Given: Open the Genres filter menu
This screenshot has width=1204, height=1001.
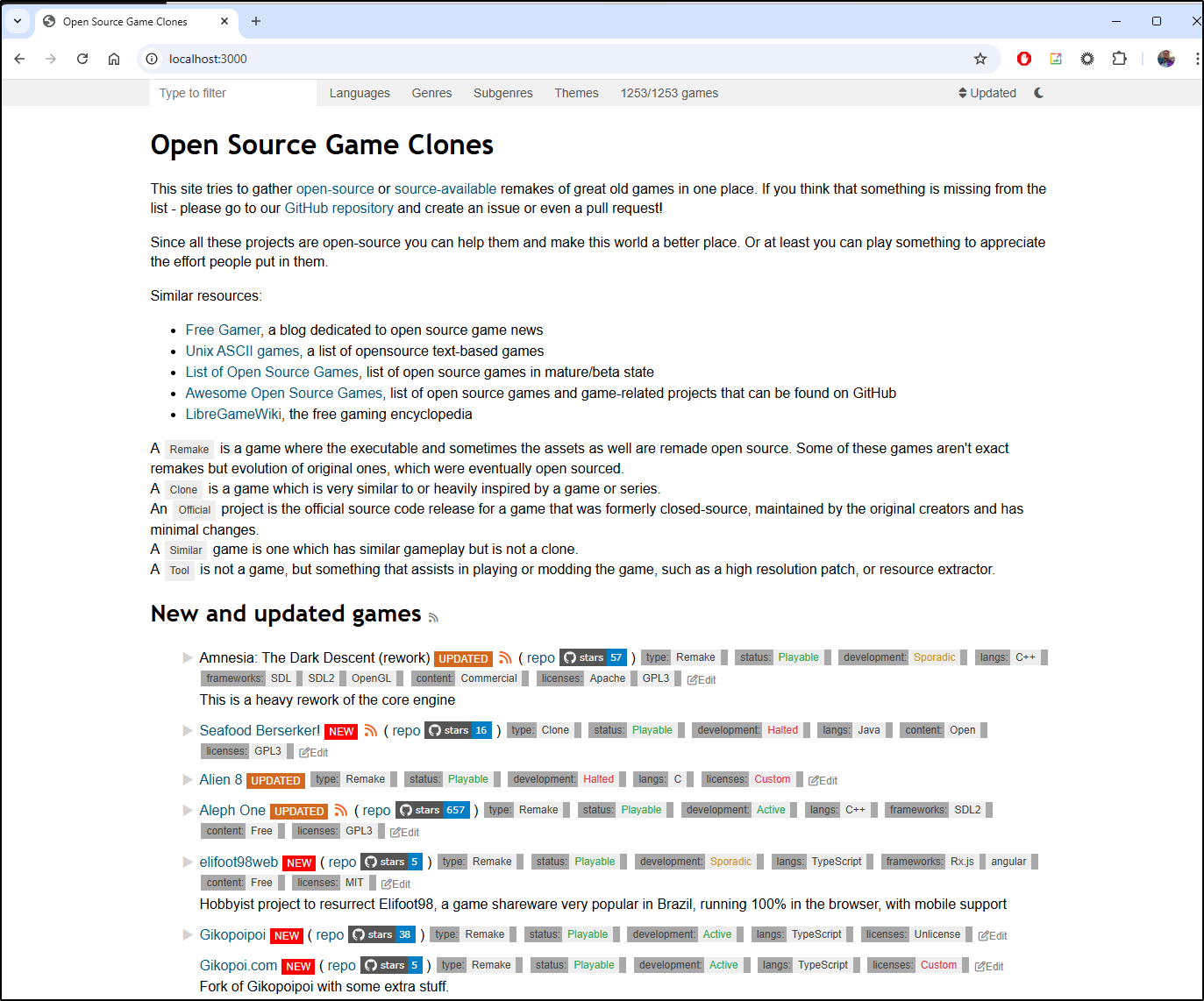Looking at the screenshot, I should click(432, 93).
